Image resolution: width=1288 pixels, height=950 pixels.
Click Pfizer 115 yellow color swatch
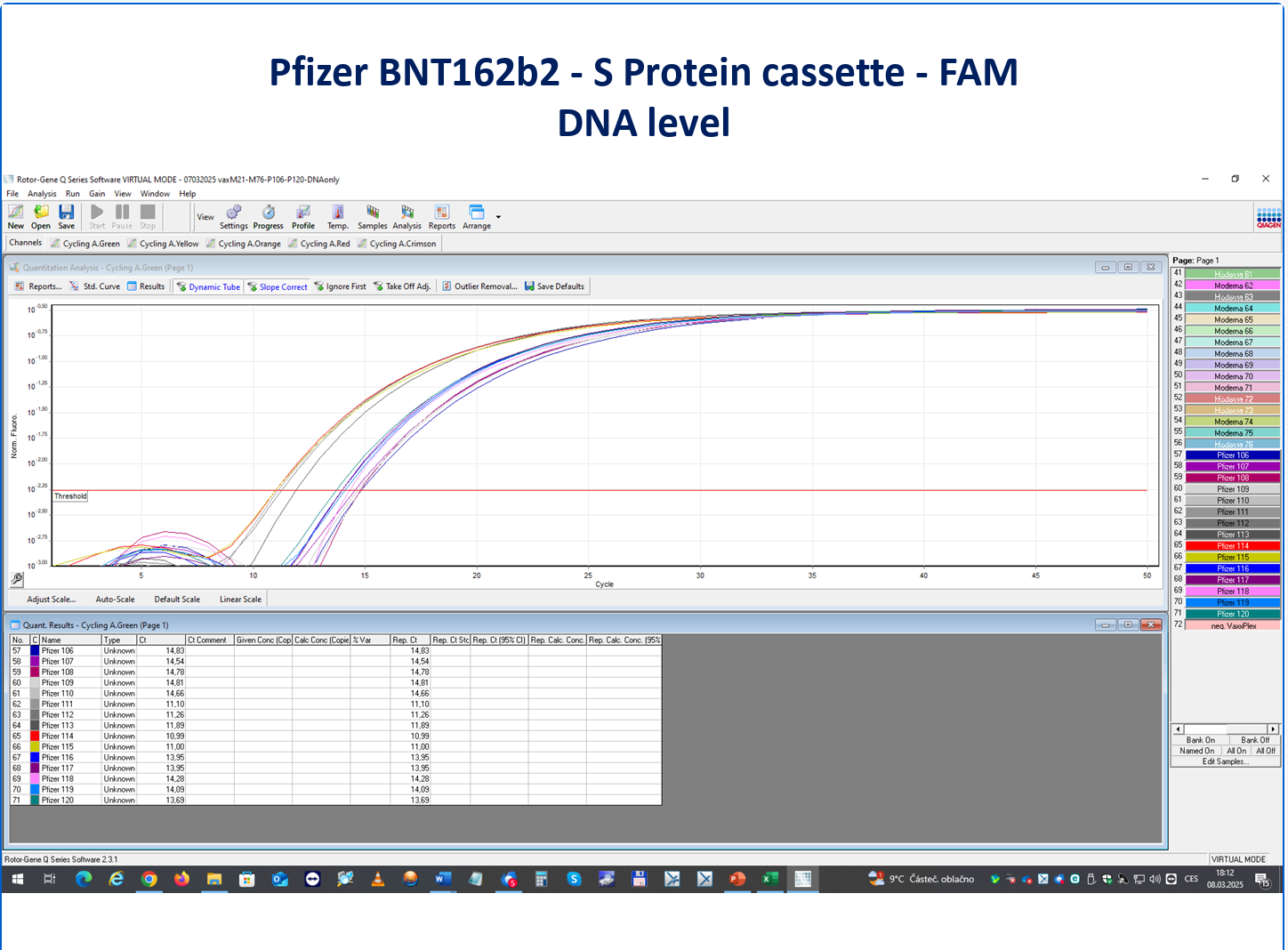(x=35, y=747)
